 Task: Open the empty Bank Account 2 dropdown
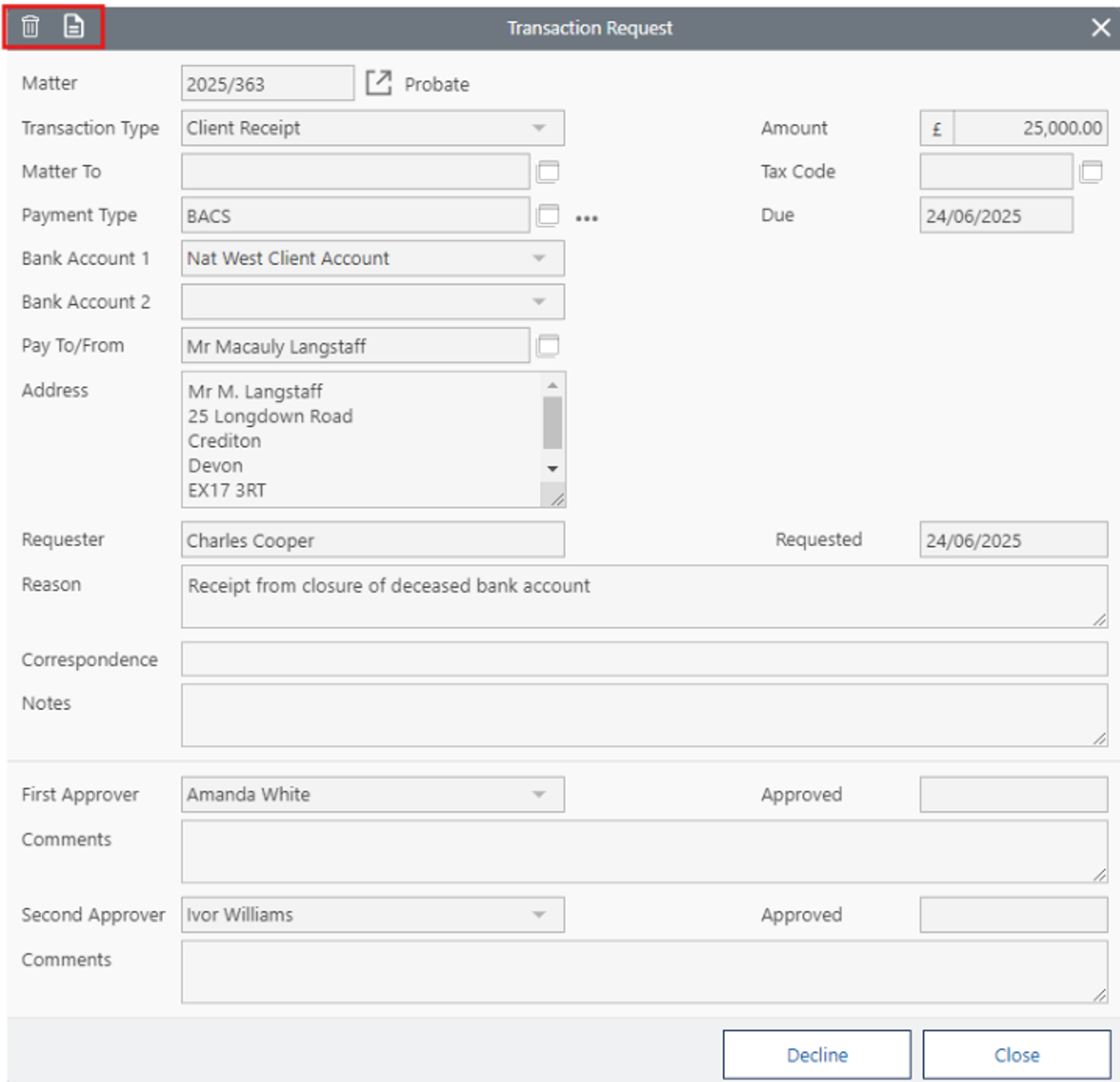(539, 302)
